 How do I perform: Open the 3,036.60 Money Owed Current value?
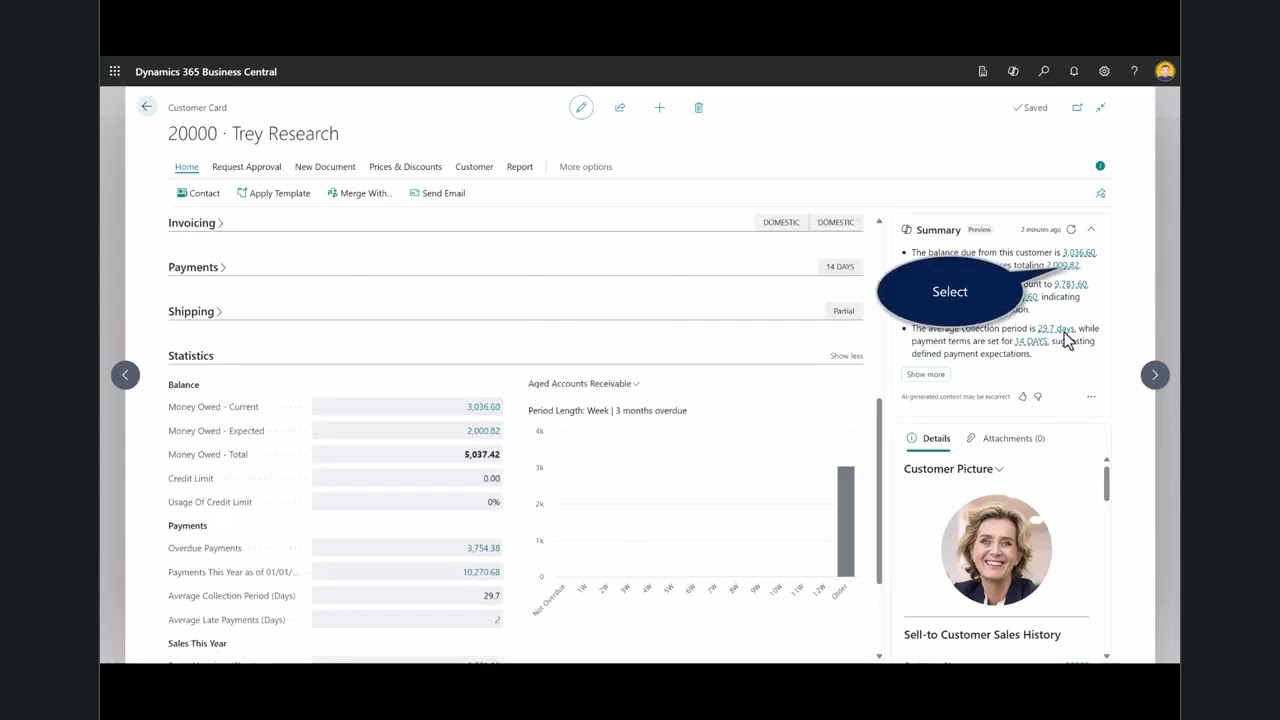click(x=483, y=407)
